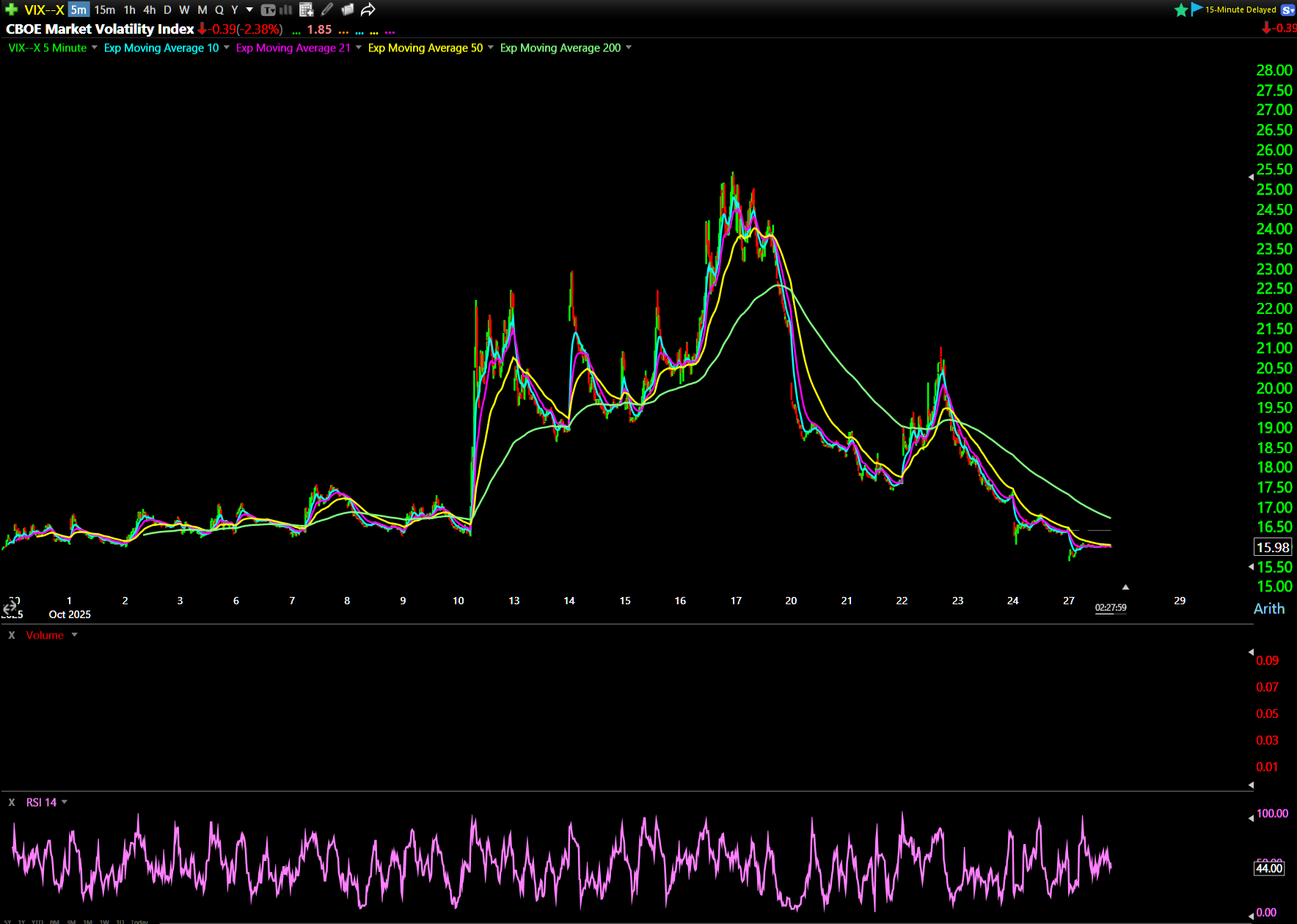1297x924 pixels.
Task: Click the share arrow icon
Action: [368, 10]
